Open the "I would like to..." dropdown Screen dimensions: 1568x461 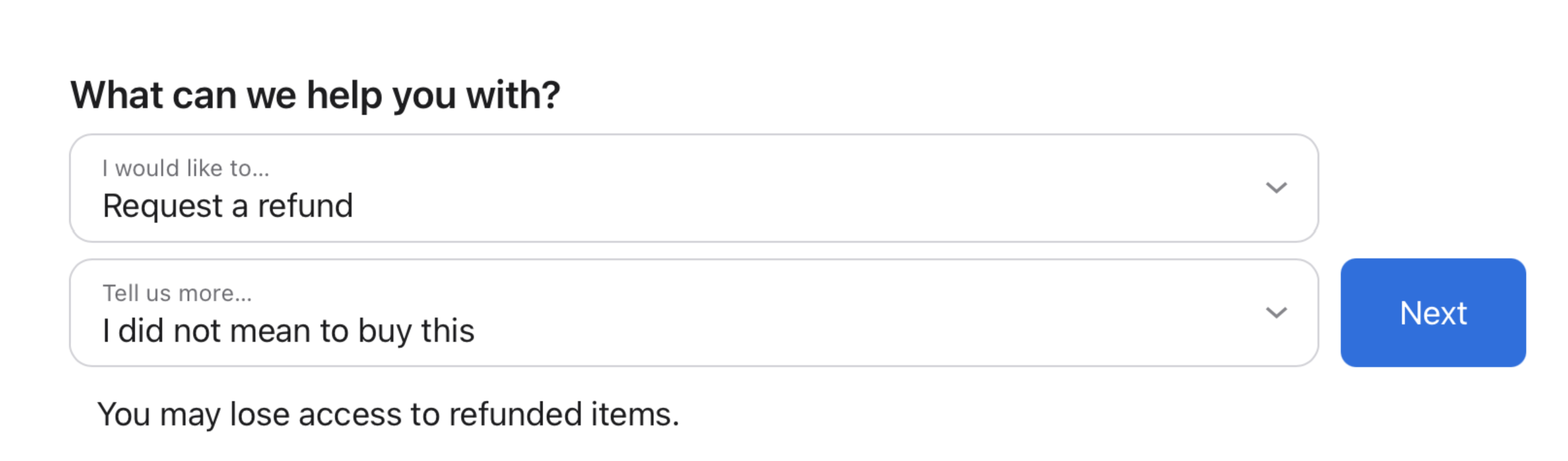693,188
